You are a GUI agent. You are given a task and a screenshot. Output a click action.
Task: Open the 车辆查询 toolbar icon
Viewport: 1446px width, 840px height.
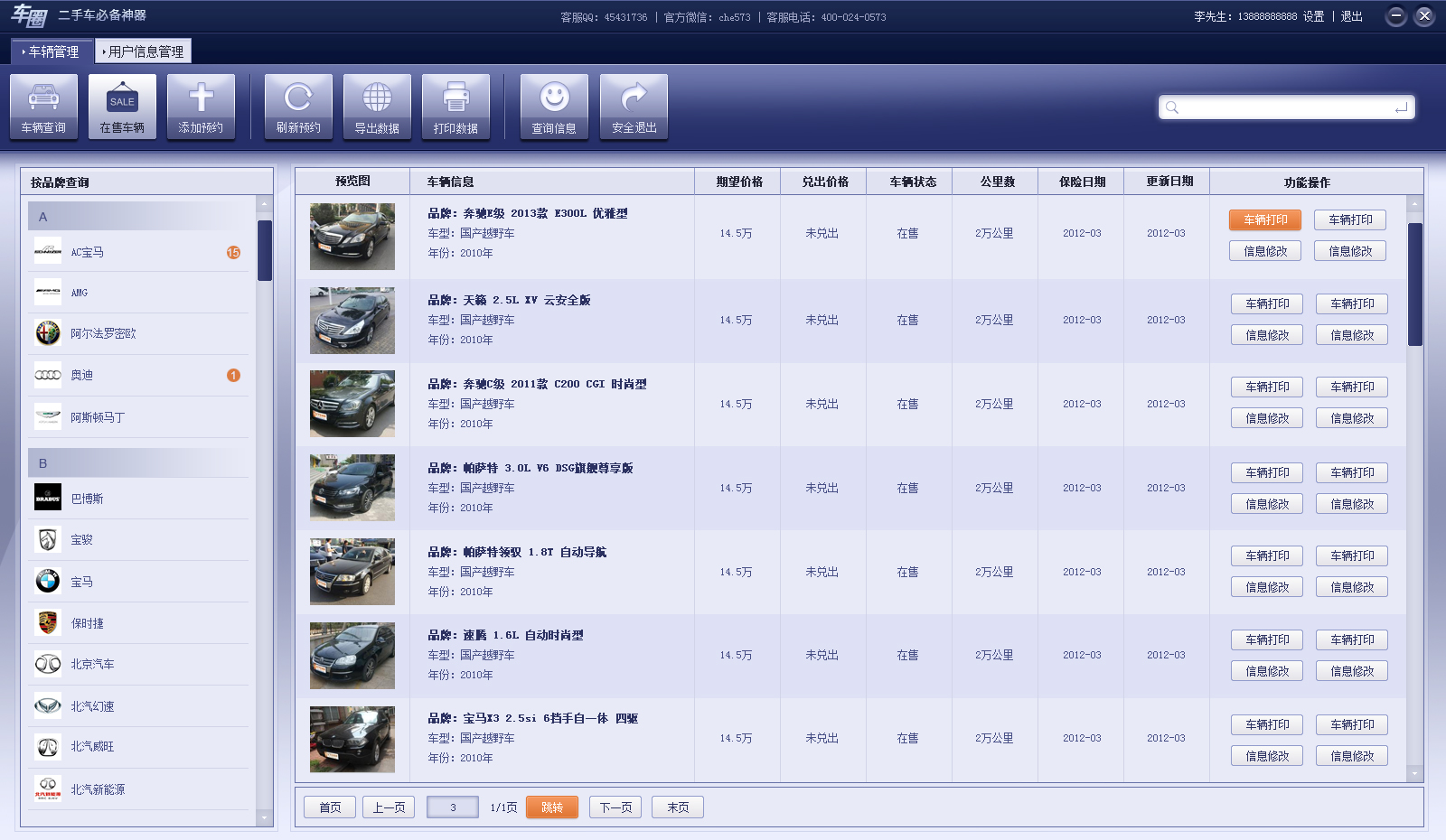[43, 107]
